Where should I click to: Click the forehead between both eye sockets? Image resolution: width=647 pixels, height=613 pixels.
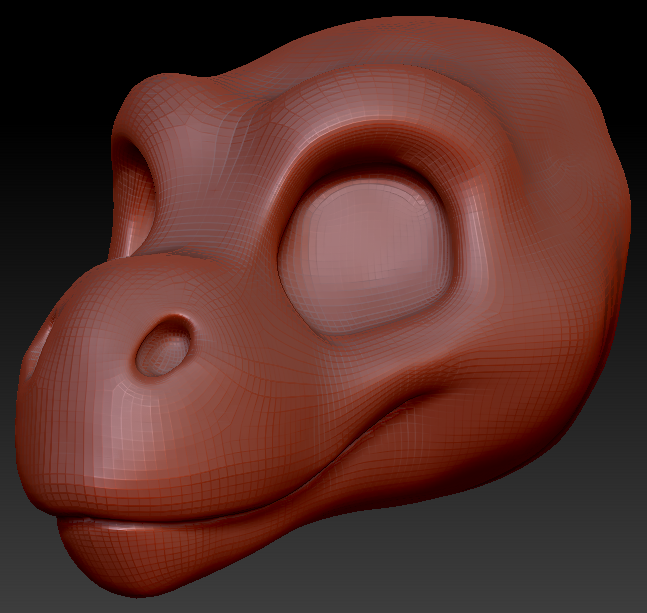pos(230,130)
